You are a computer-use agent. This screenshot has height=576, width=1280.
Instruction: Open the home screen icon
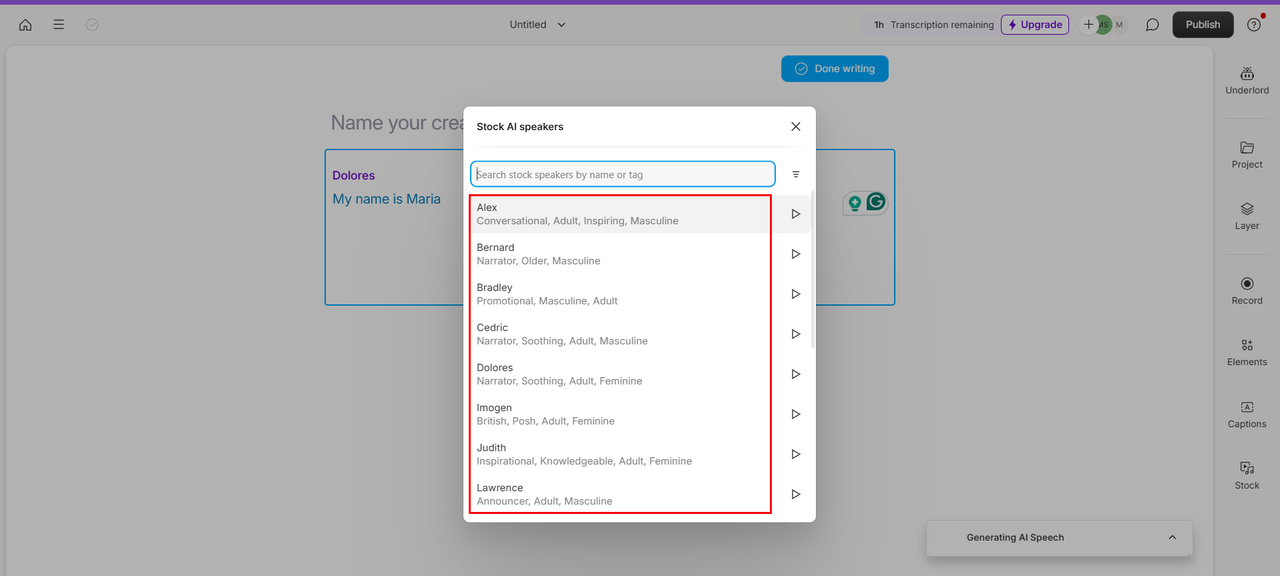(x=25, y=25)
